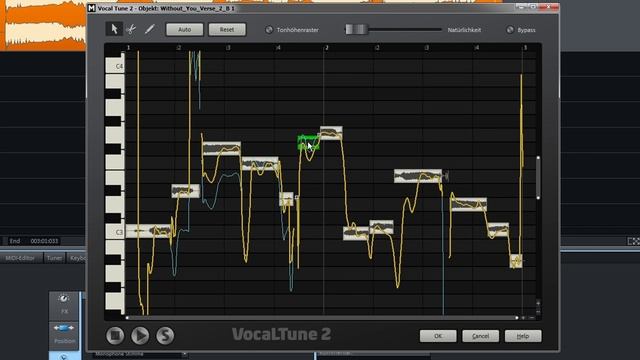The width and height of the screenshot is (640, 360).
Task: Click the Cancel button
Action: click(480, 336)
